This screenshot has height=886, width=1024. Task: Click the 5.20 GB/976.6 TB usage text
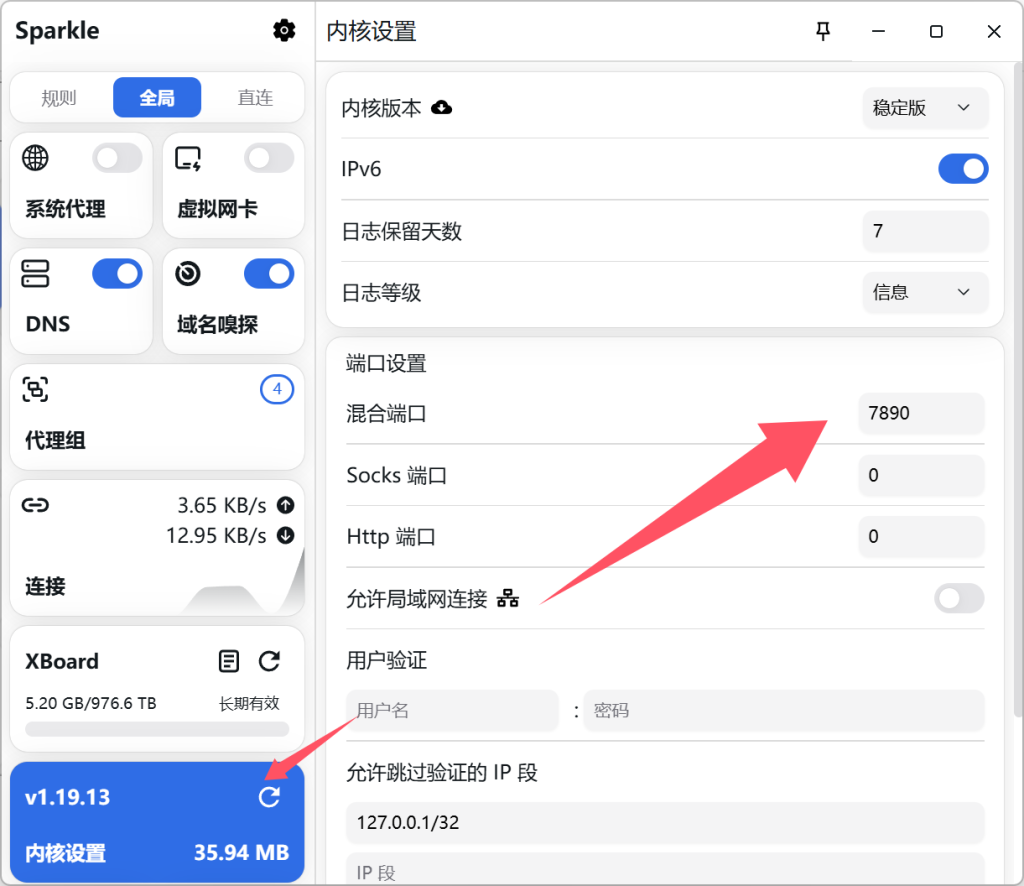pyautogui.click(x=91, y=703)
